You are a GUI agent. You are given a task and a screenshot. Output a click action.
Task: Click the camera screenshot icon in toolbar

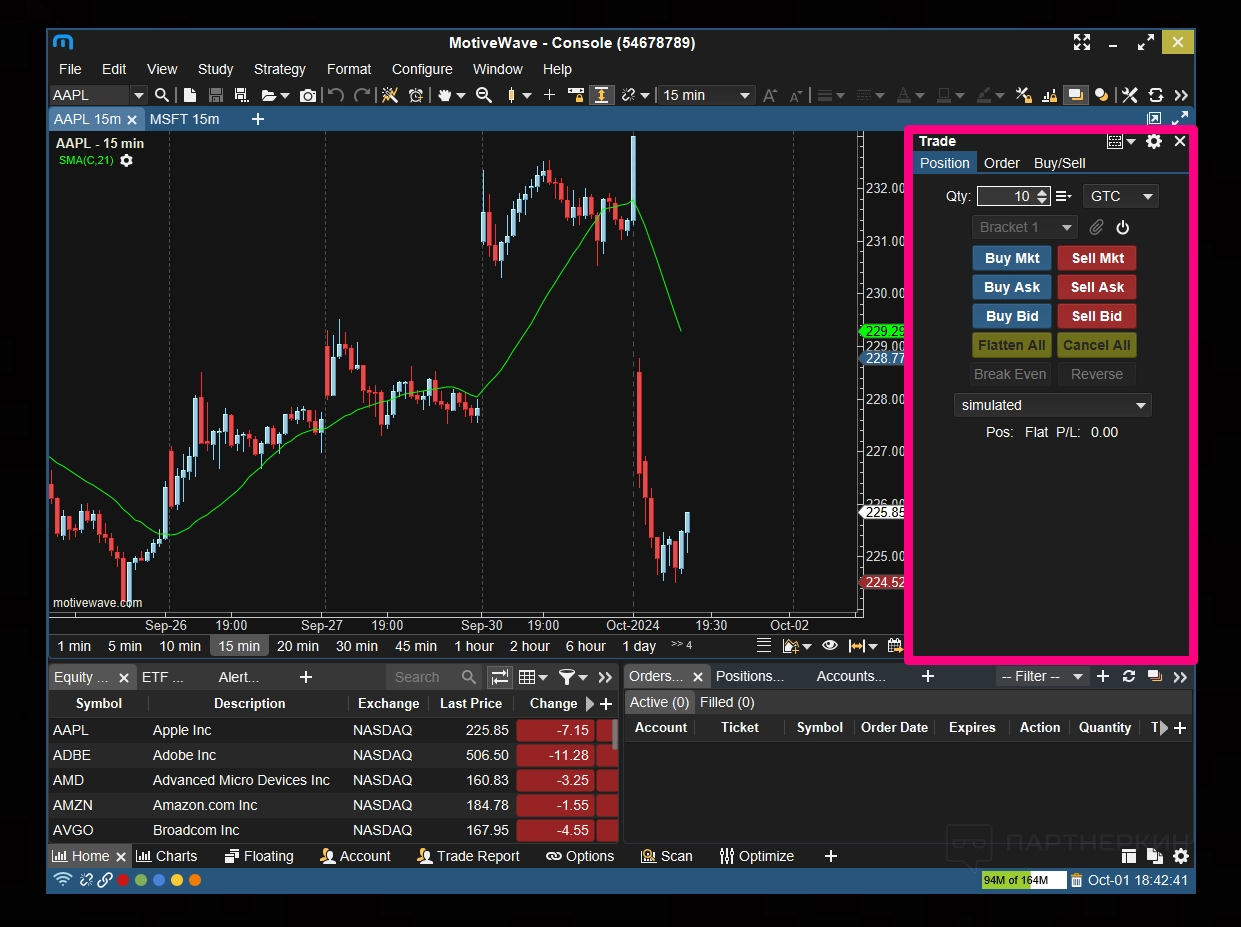[308, 95]
